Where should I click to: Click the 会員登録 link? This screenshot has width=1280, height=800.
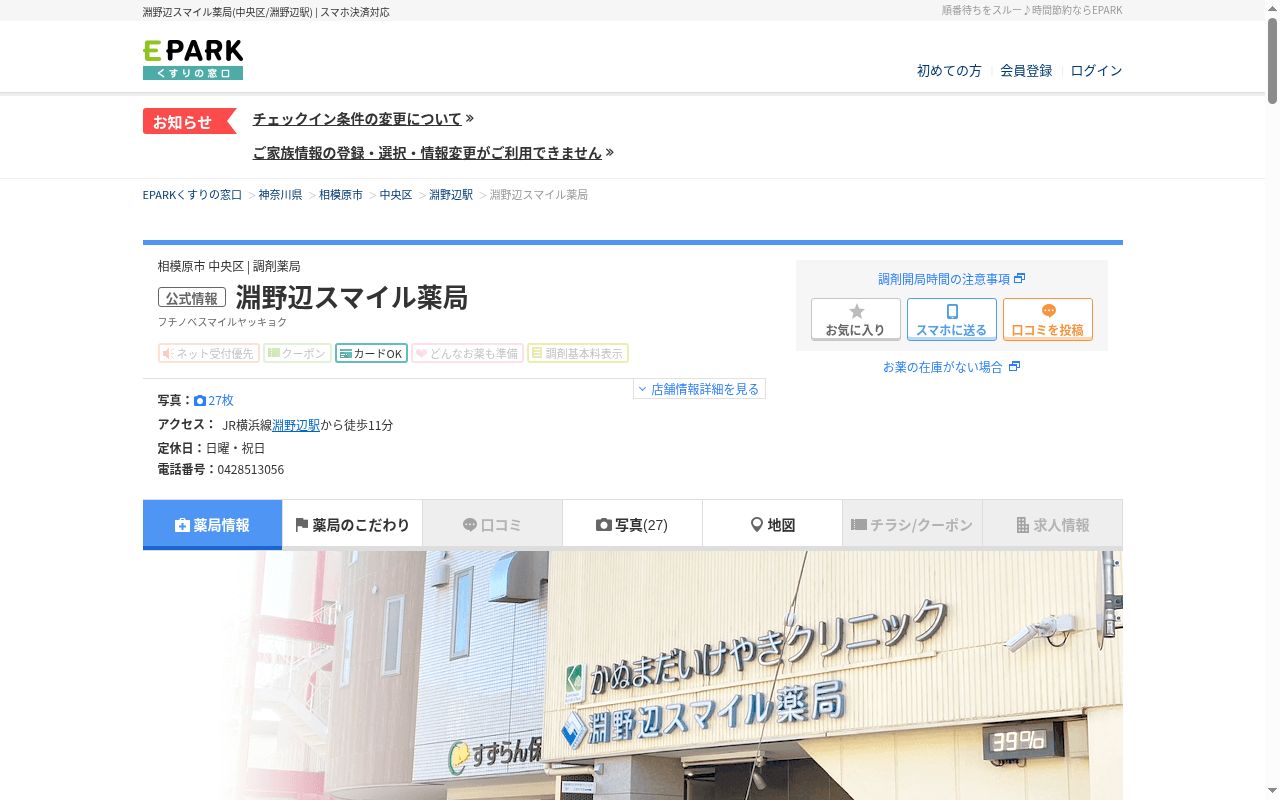(x=1026, y=71)
